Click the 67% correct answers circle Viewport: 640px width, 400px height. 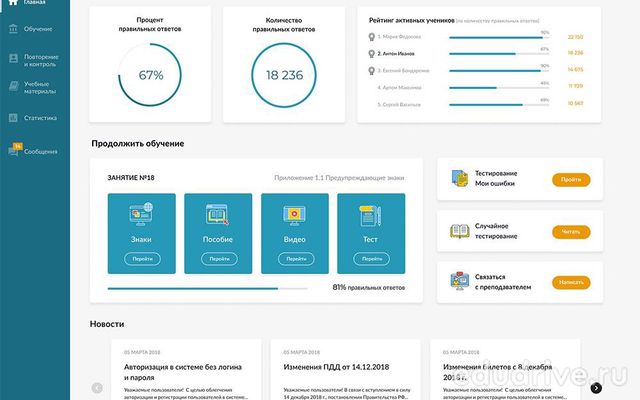150,74
